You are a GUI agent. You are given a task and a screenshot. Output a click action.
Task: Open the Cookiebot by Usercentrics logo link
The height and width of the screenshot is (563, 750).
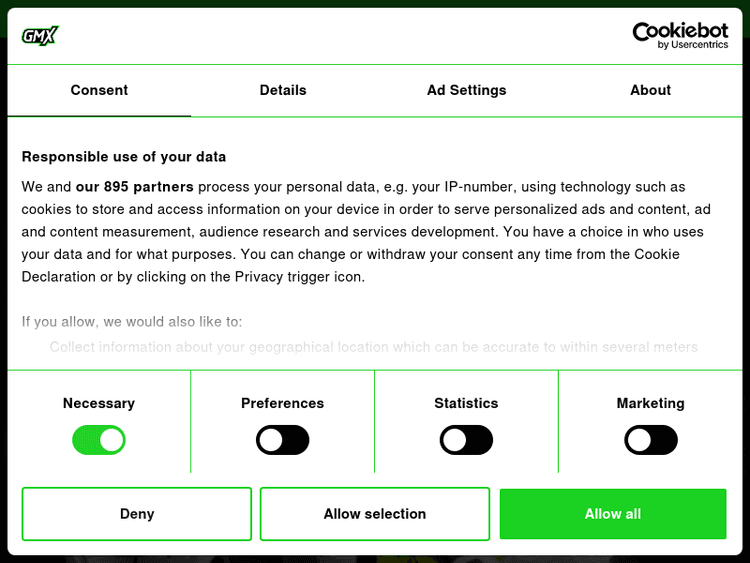(680, 36)
